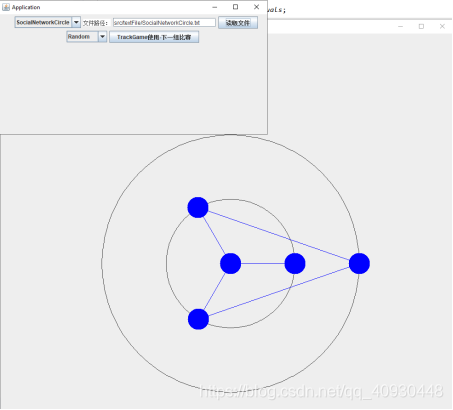
Task: Click the 读取文件 button
Action: [238, 23]
